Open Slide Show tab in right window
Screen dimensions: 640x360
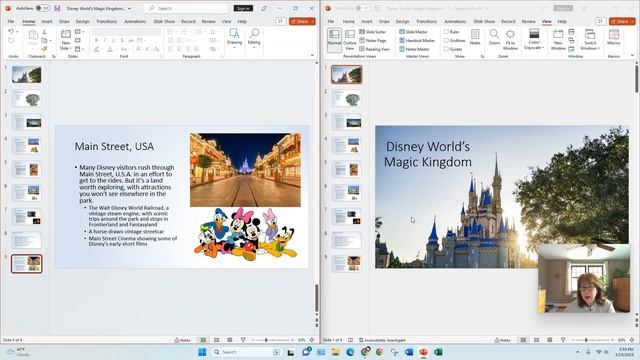click(484, 21)
